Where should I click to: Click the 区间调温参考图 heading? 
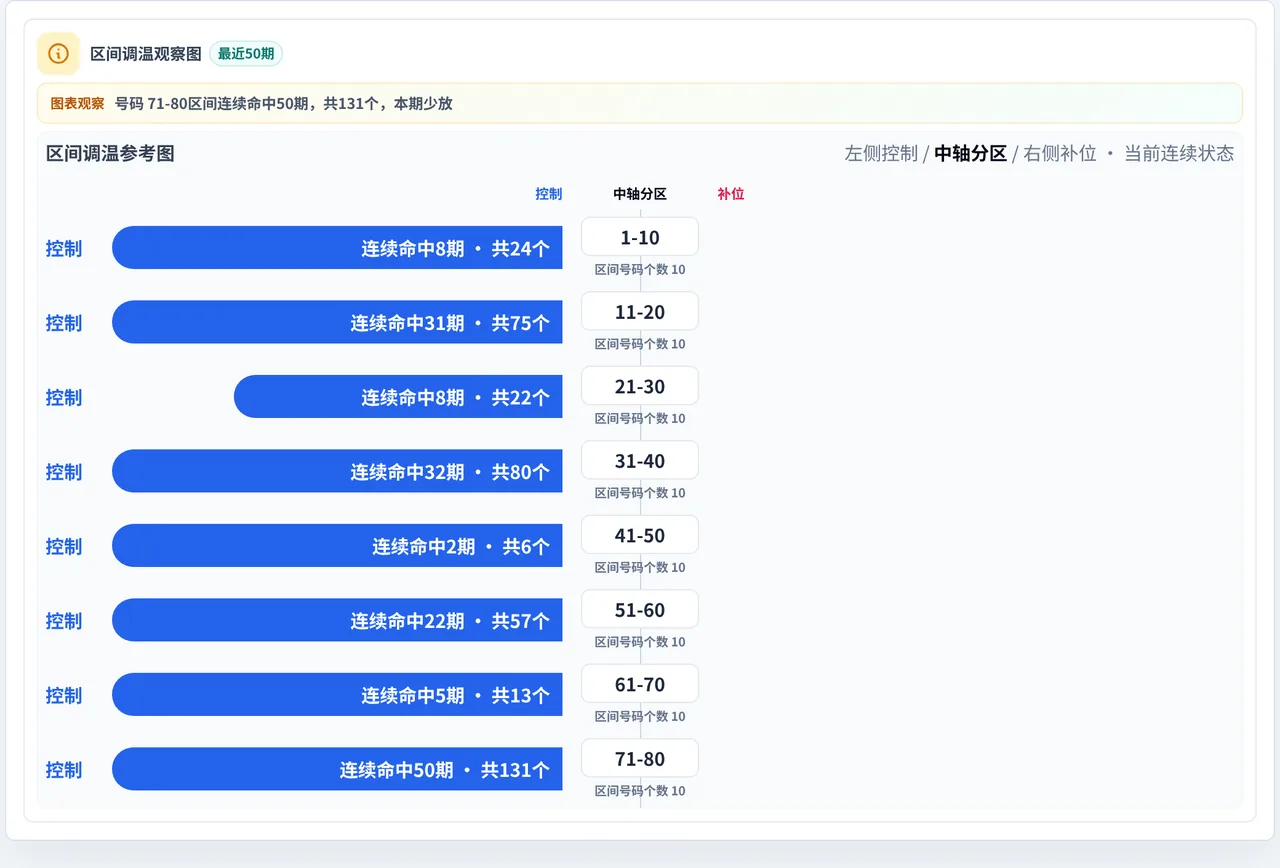(x=110, y=154)
